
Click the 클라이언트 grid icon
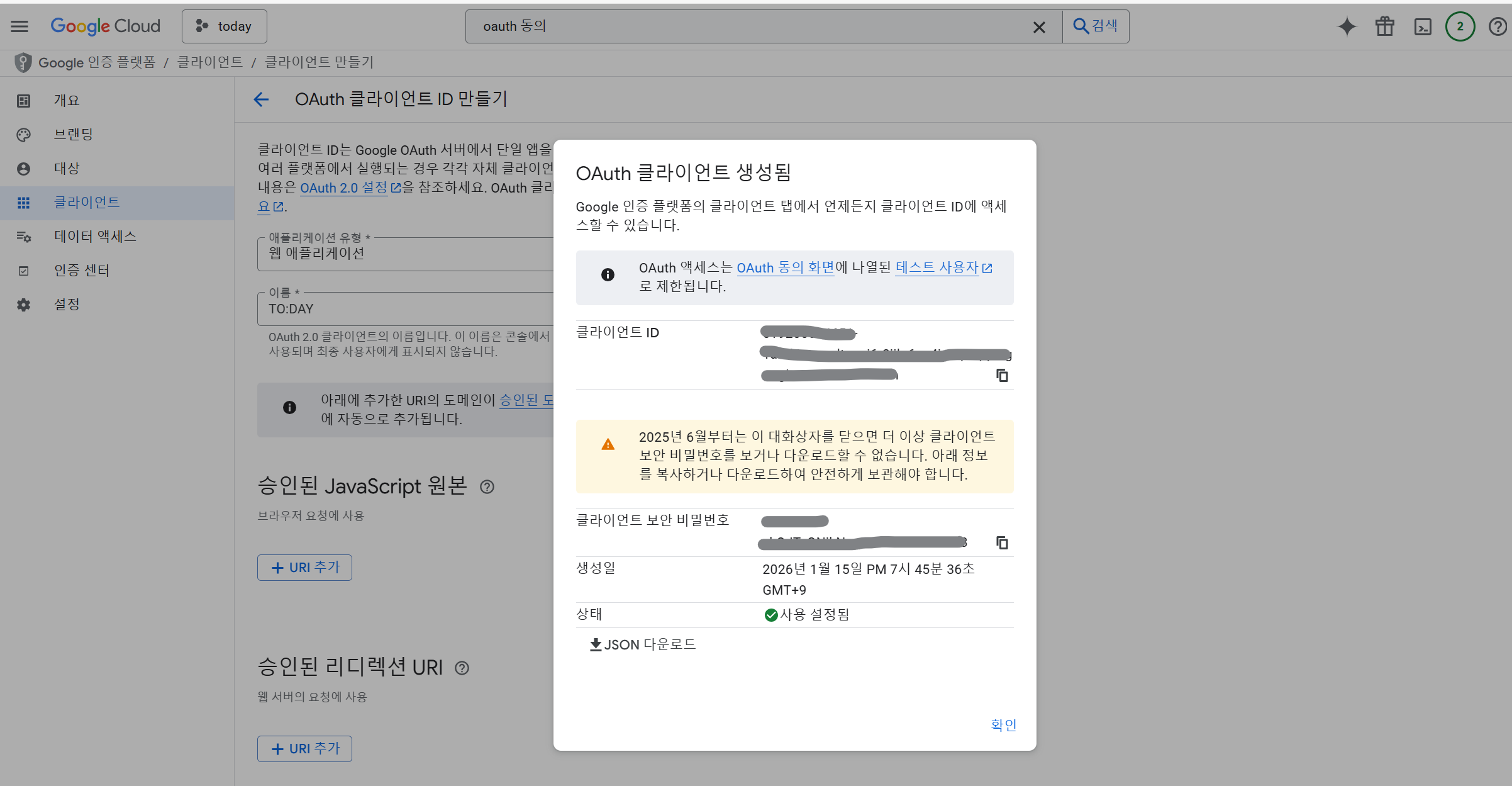pos(23,203)
